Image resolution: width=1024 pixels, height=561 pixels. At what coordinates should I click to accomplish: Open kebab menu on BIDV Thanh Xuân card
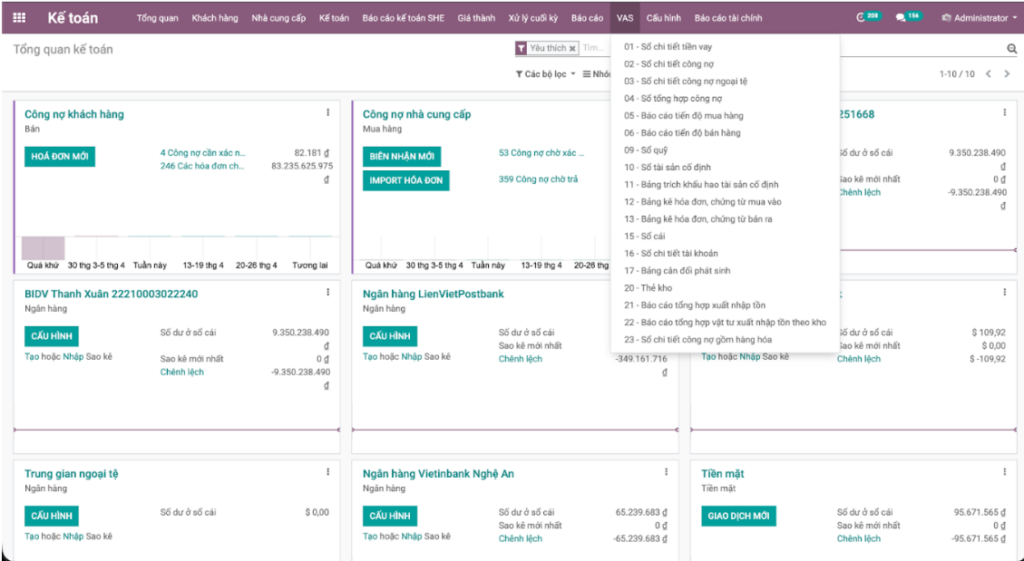pyautogui.click(x=328, y=292)
